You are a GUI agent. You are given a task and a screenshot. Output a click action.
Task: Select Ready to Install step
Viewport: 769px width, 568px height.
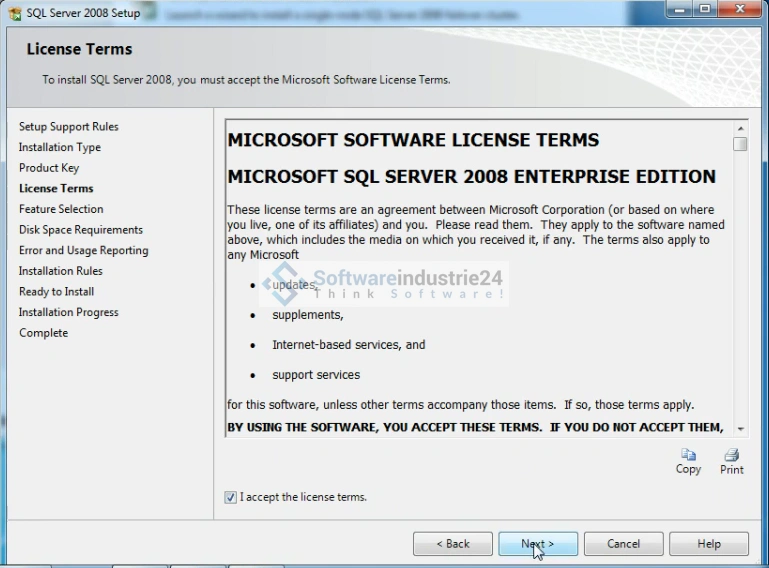coord(56,291)
